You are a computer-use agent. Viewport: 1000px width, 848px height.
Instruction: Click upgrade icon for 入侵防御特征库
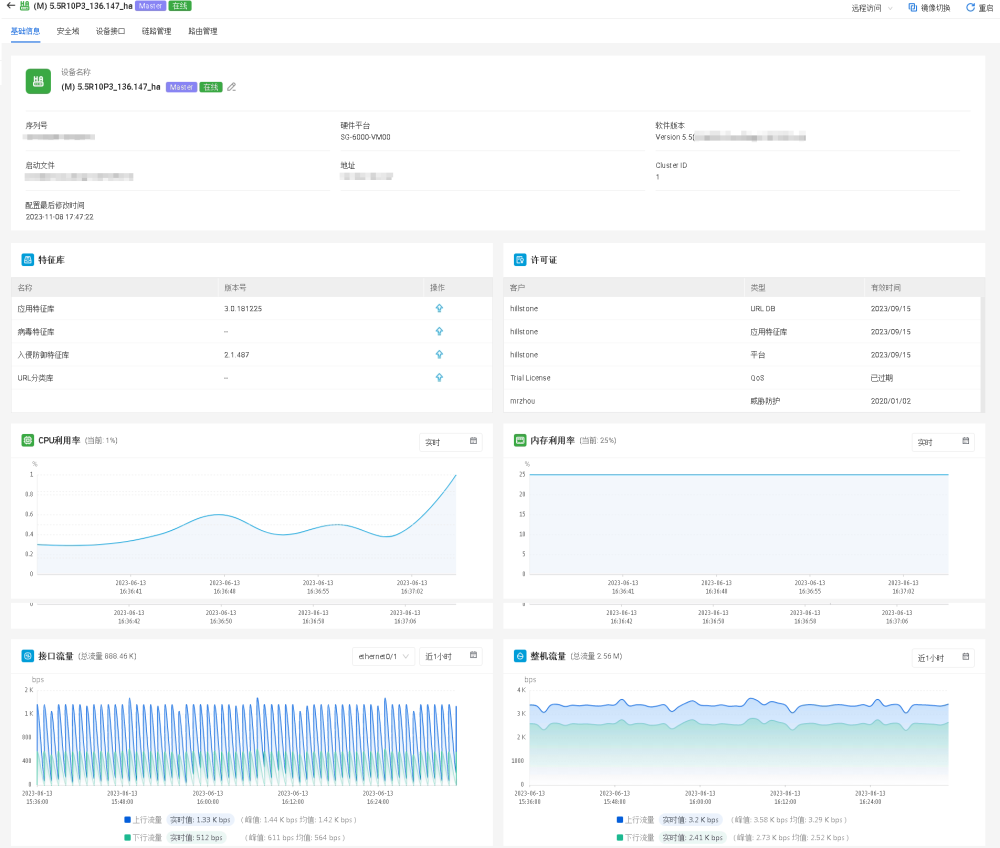439,354
